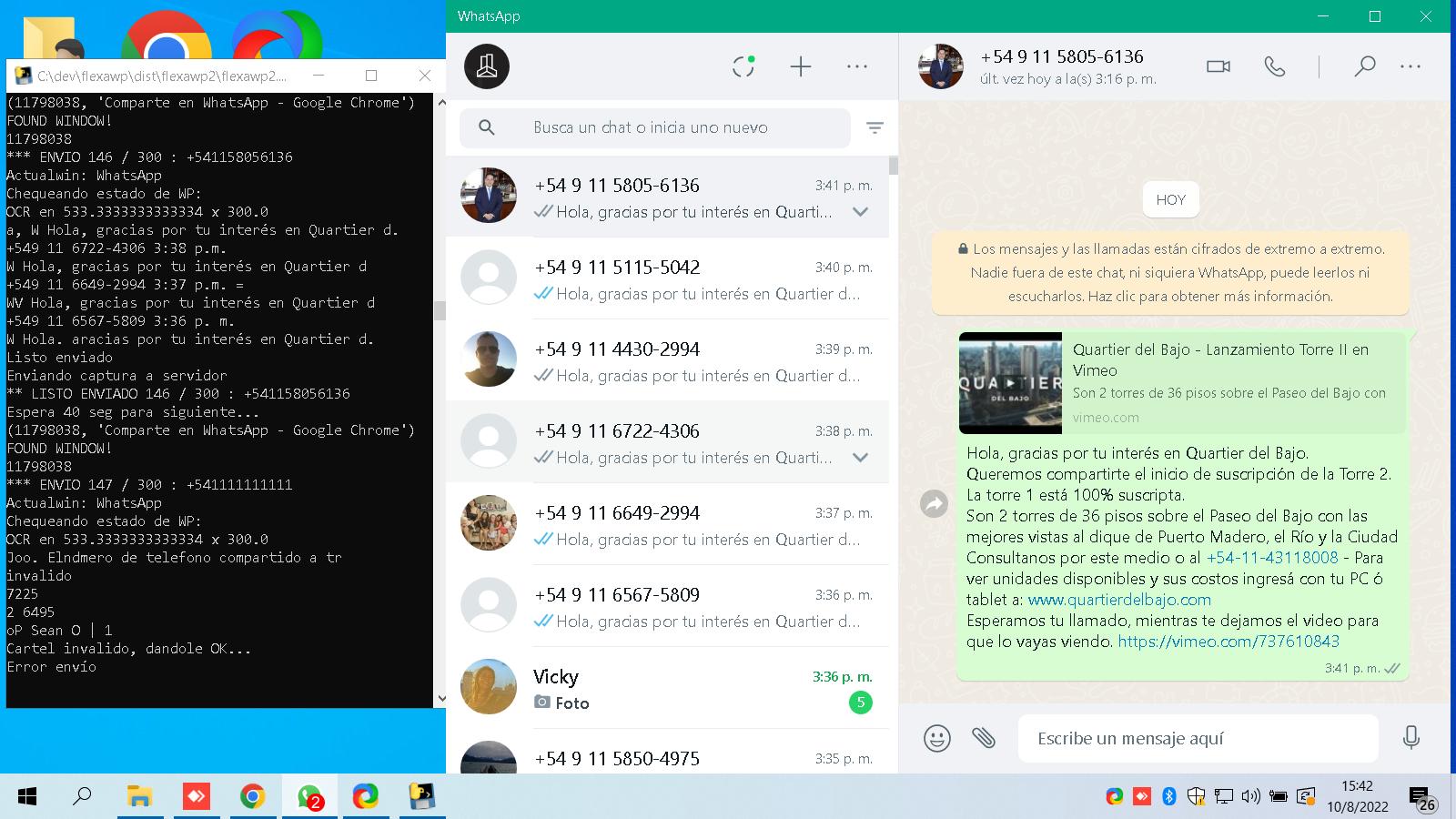Click the chat filter icon
The width and height of the screenshot is (1456, 819).
click(875, 128)
